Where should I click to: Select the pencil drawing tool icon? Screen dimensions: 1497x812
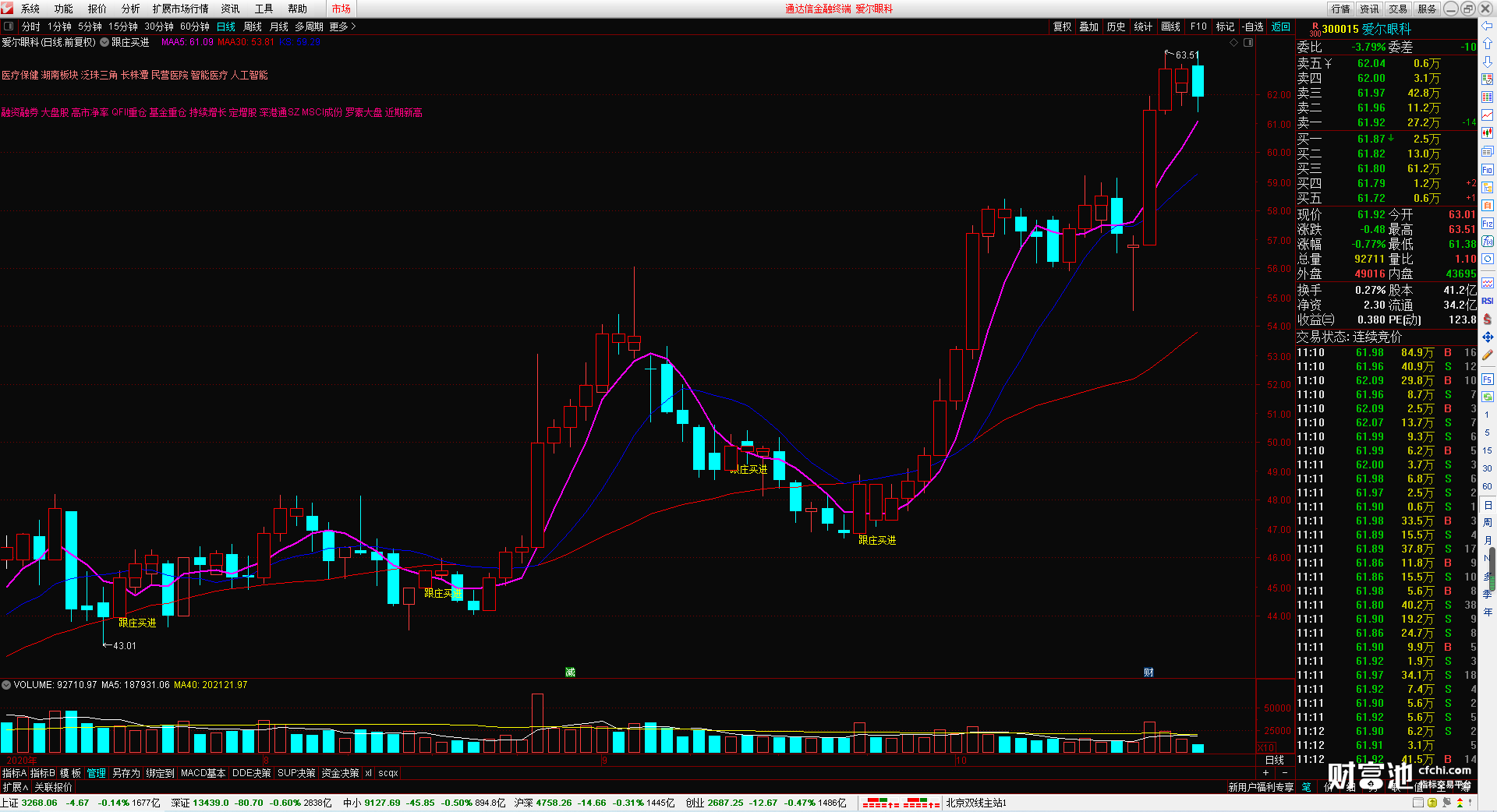pos(1488,355)
